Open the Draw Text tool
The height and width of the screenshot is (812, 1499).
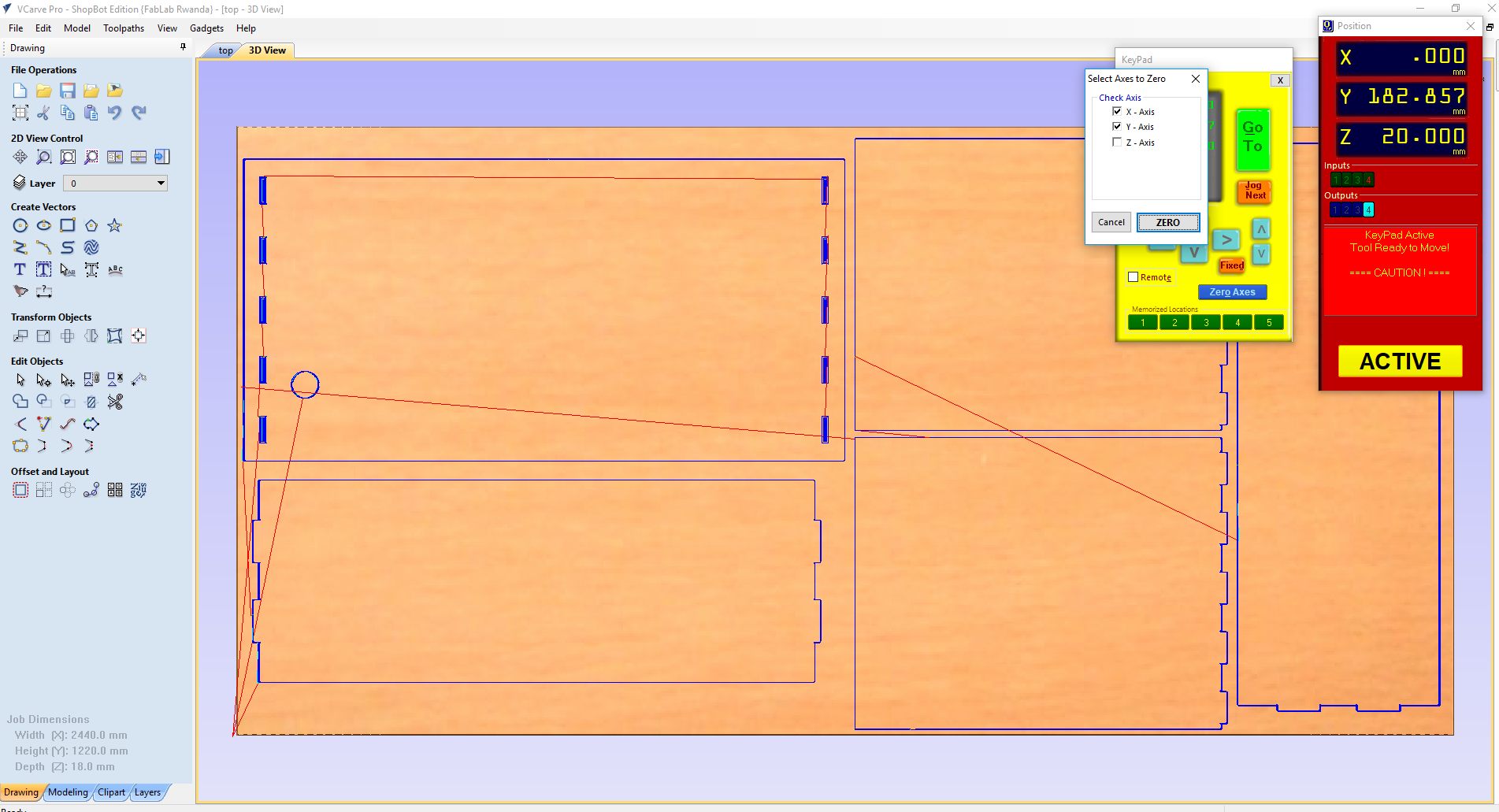pos(20,269)
